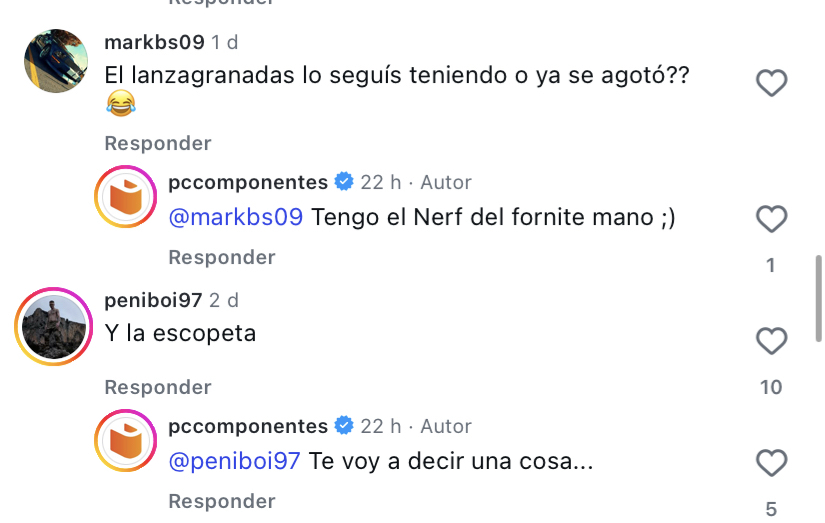The image size is (825, 523).
Task: Tap heart on "Te voy a decir una cosa" reply
Action: (x=771, y=463)
